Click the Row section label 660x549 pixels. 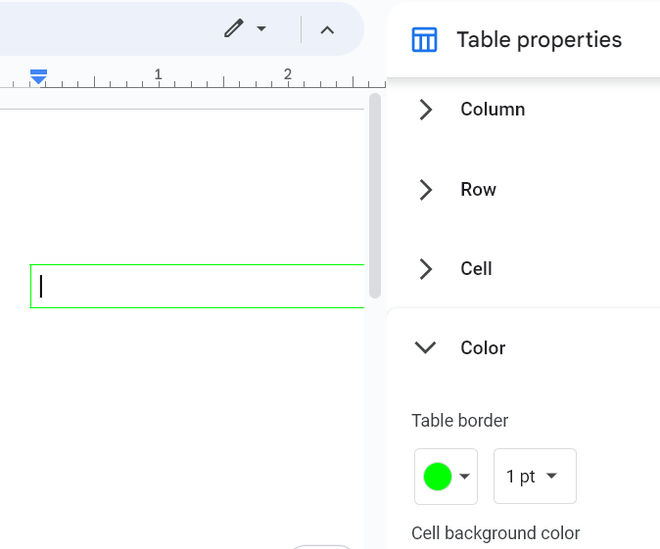pyautogui.click(x=478, y=189)
